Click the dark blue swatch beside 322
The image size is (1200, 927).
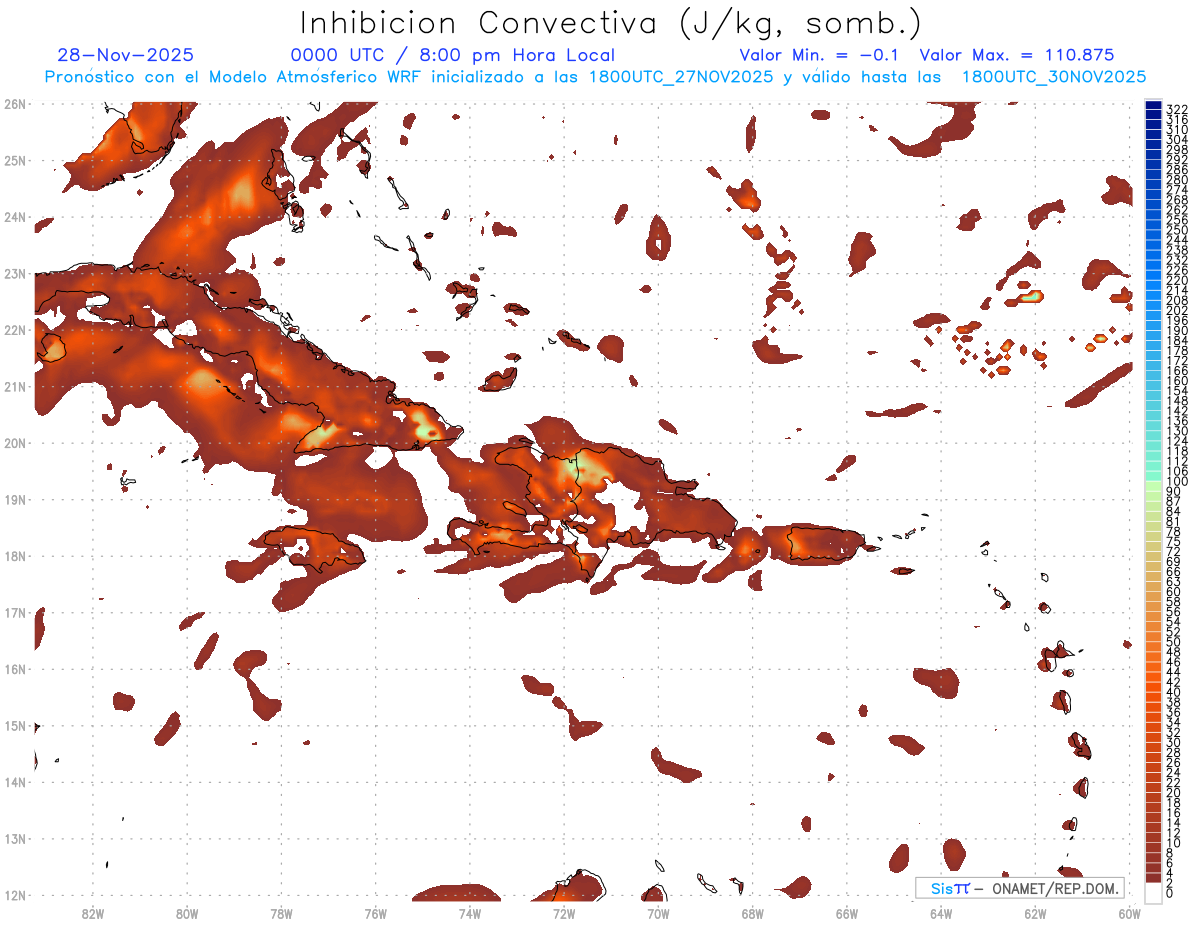coord(1153,105)
